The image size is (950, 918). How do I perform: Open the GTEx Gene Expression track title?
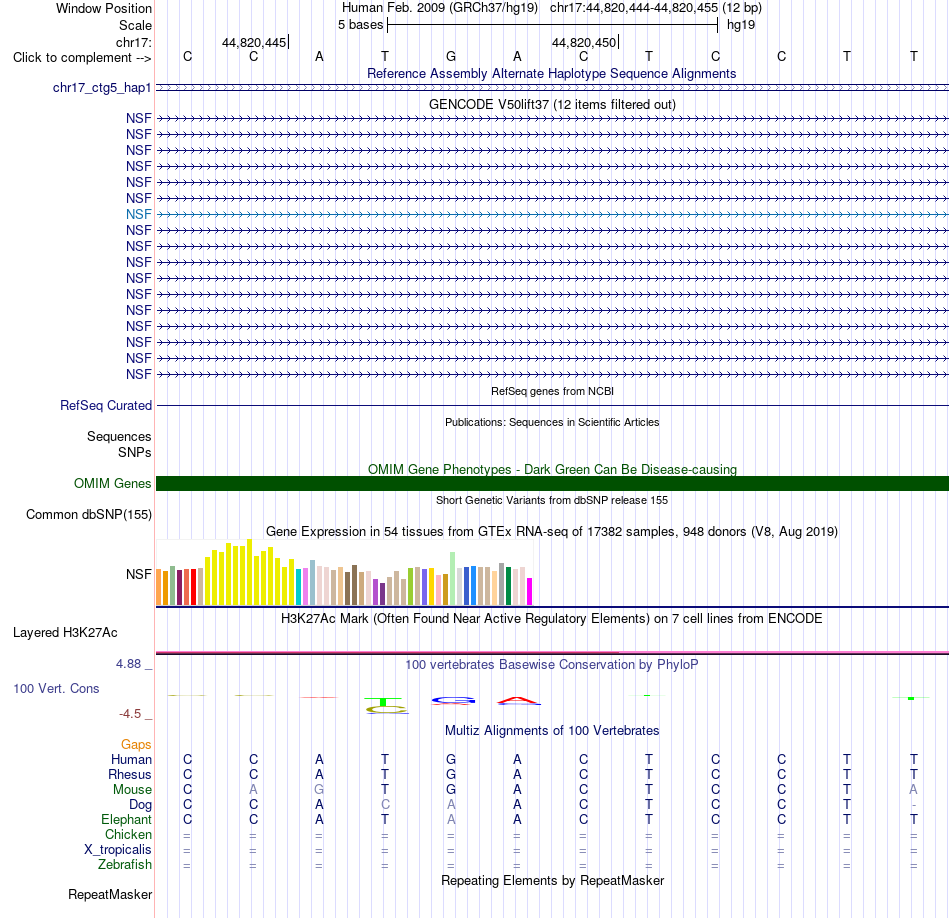(x=552, y=531)
